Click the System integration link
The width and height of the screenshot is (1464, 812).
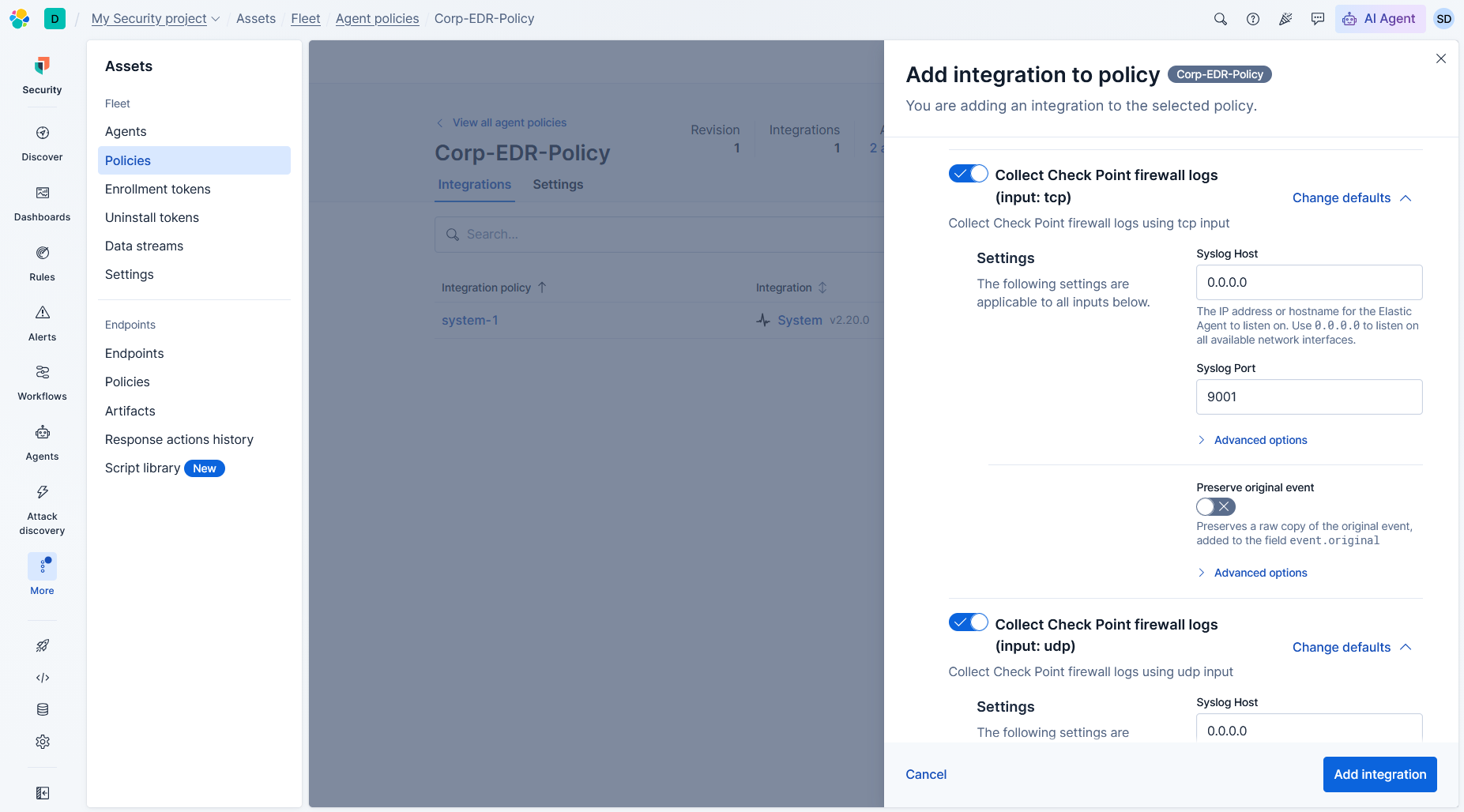click(x=800, y=320)
